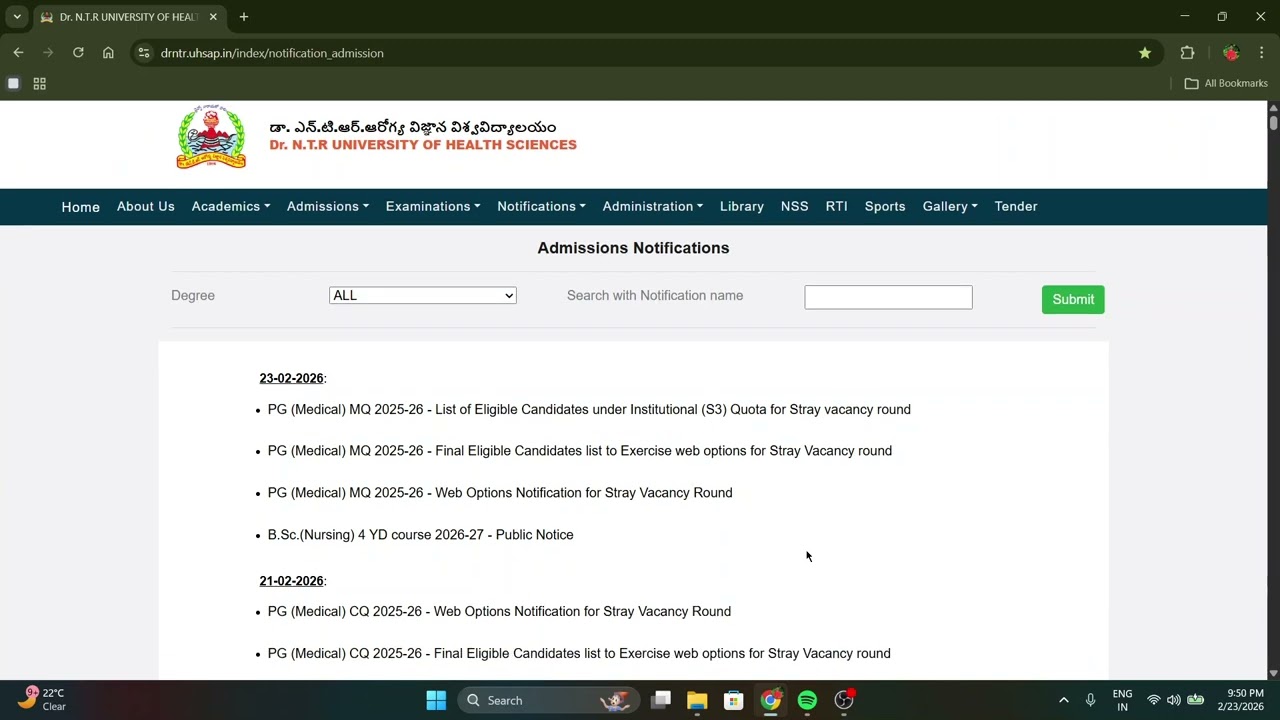
Task: Open the tab search dropdown arrow
Action: 17,17
